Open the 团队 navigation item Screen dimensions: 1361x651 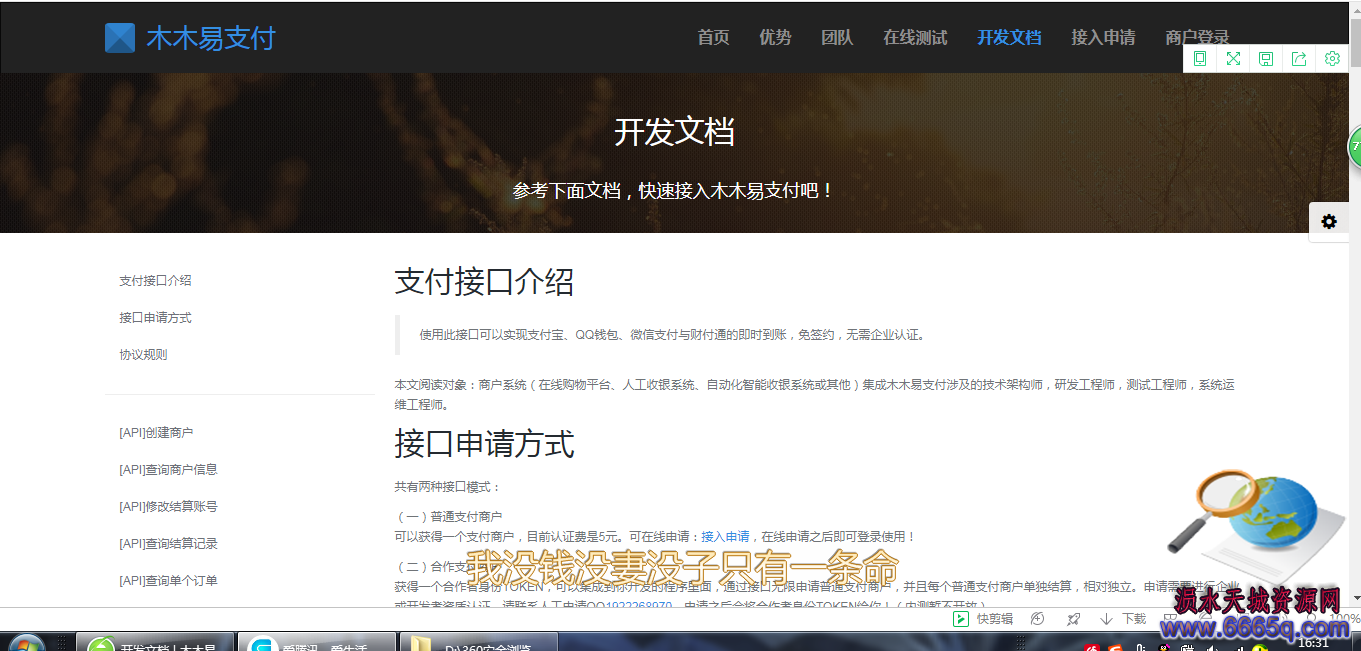point(837,38)
